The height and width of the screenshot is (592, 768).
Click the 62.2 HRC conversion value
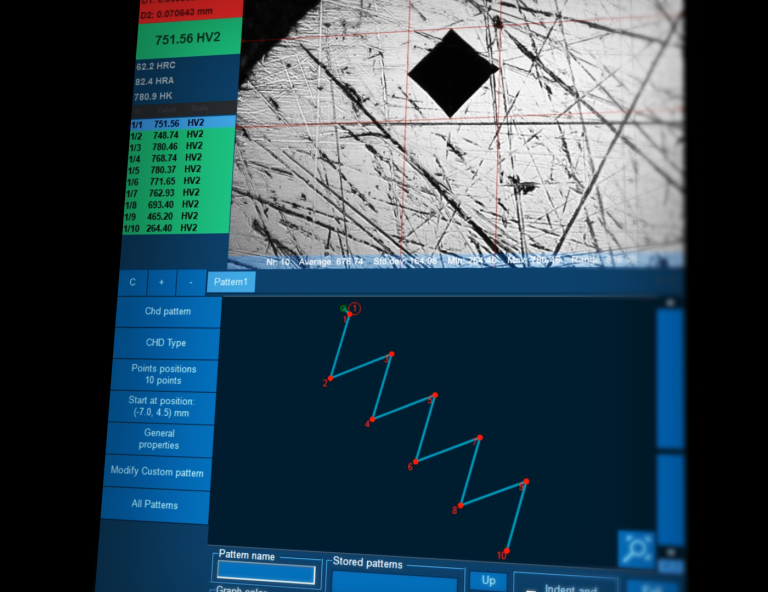156,66
